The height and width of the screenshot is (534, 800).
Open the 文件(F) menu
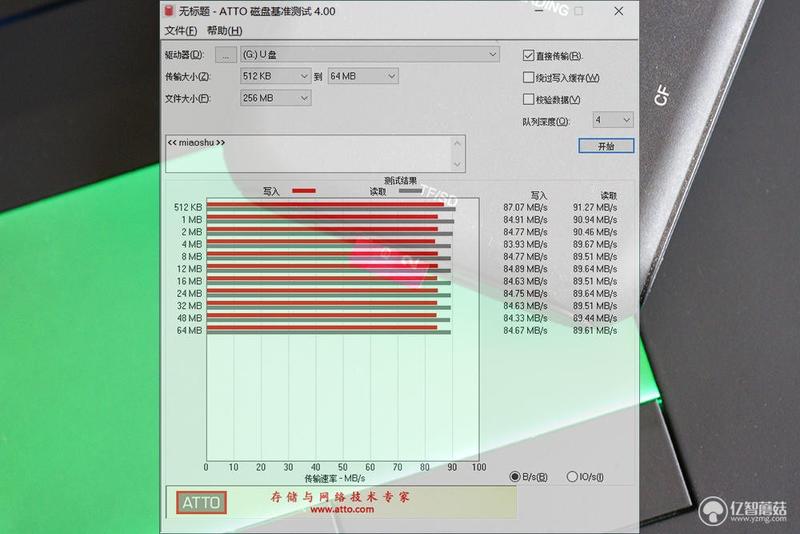click(181, 31)
